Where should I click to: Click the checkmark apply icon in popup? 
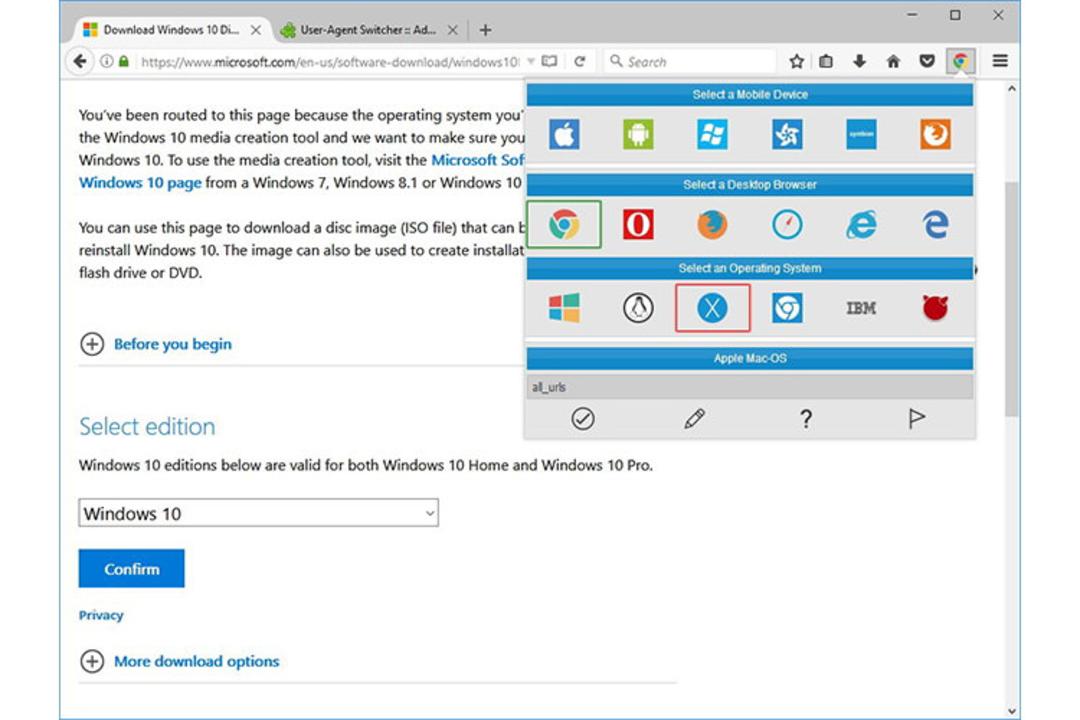tap(583, 418)
